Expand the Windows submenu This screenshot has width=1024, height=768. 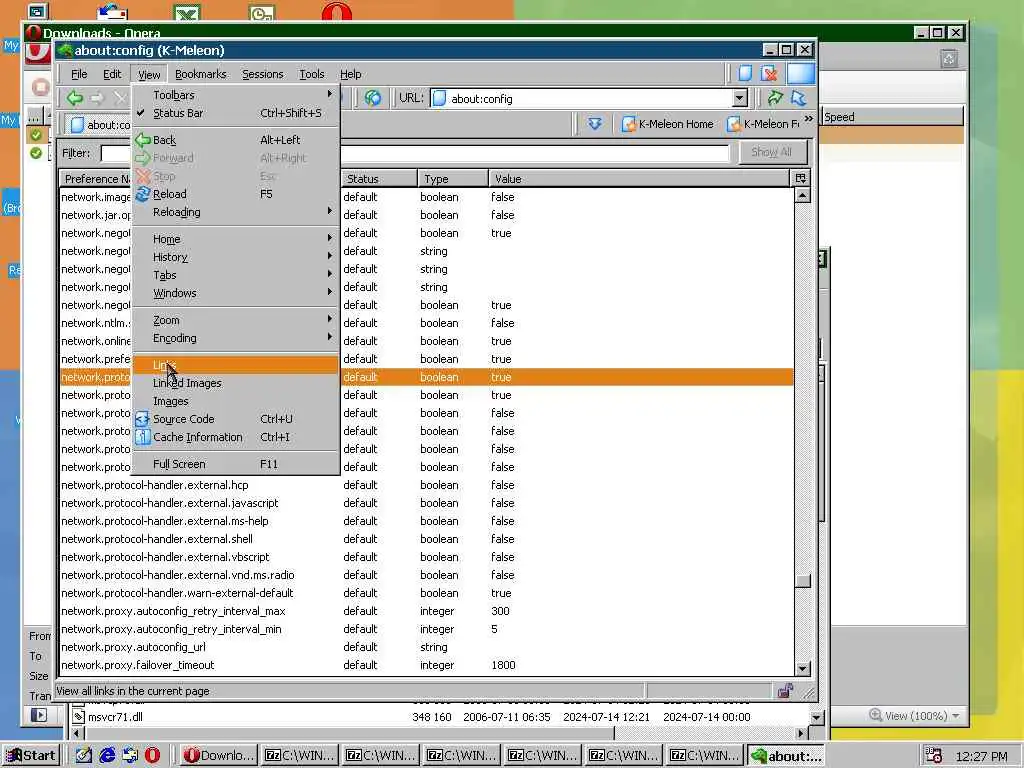click(x=235, y=293)
